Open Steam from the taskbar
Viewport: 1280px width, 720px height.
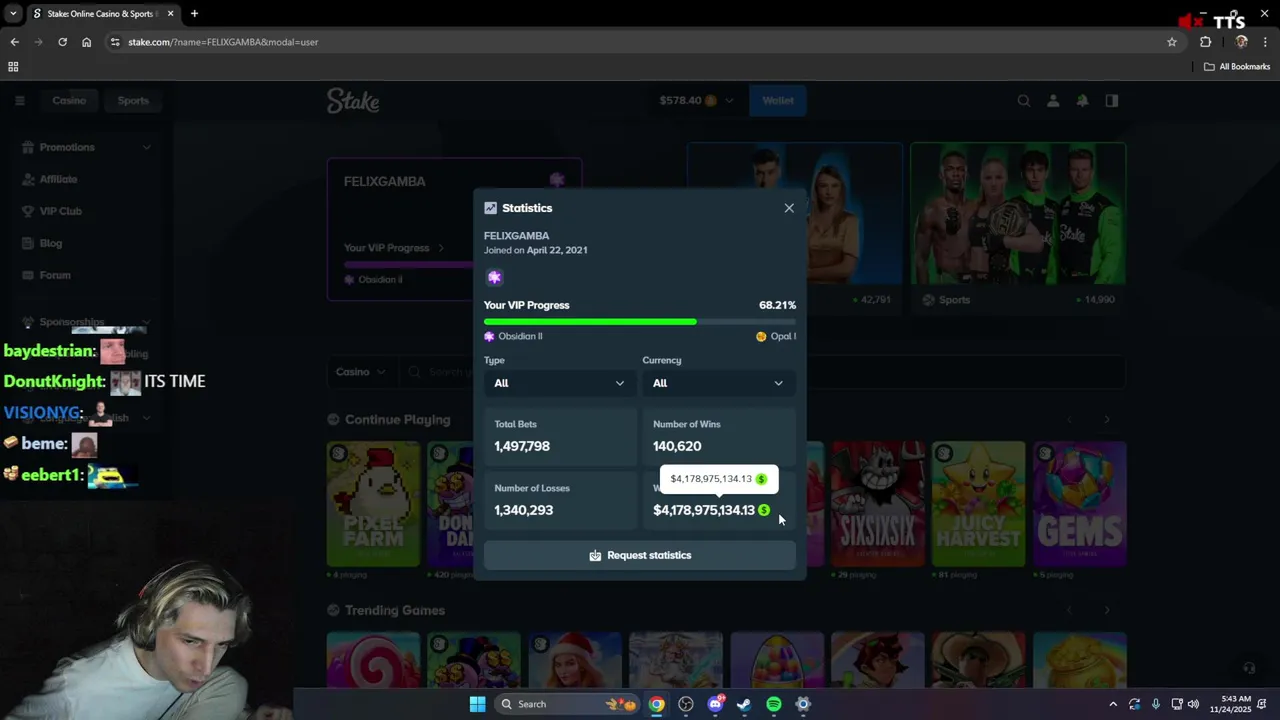click(x=744, y=704)
